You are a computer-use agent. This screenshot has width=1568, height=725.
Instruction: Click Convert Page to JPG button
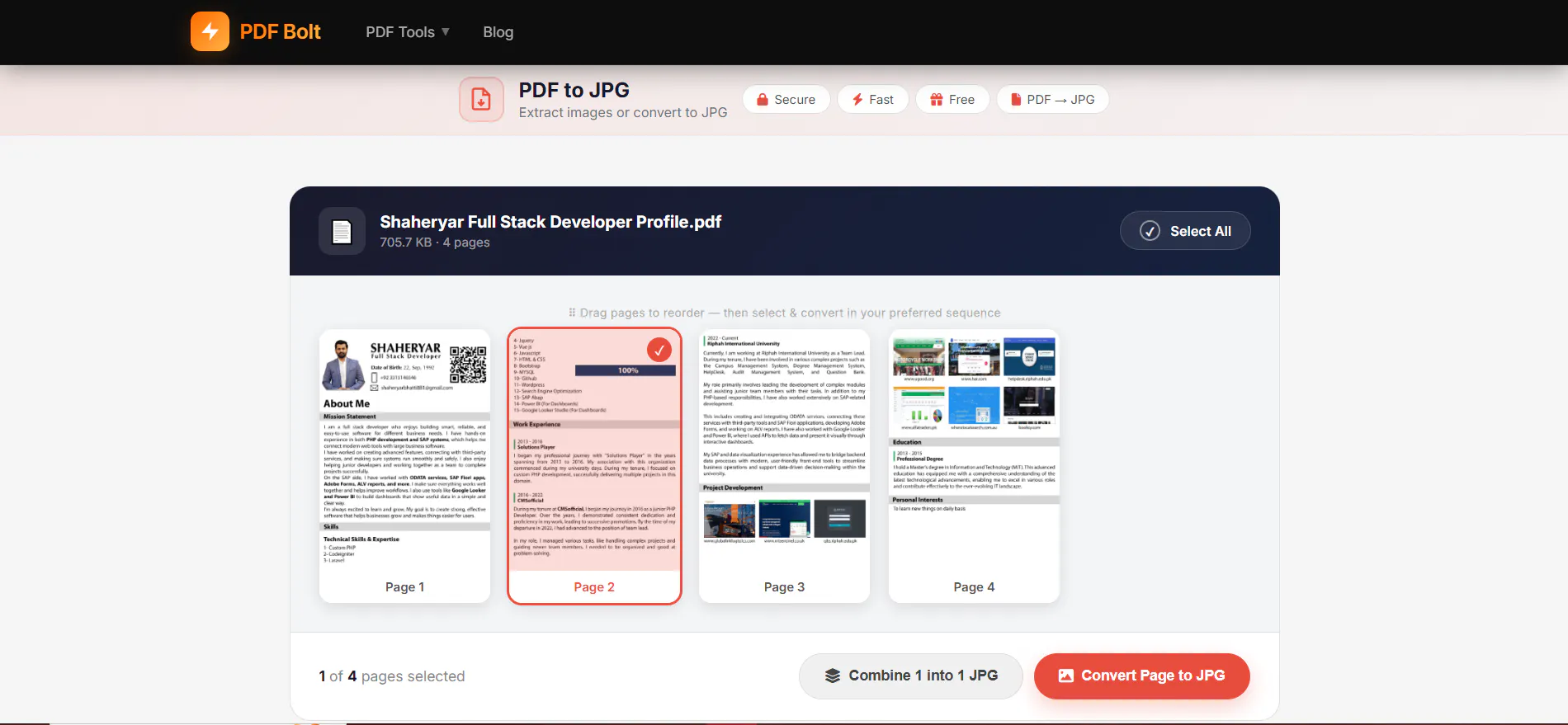[x=1142, y=676]
